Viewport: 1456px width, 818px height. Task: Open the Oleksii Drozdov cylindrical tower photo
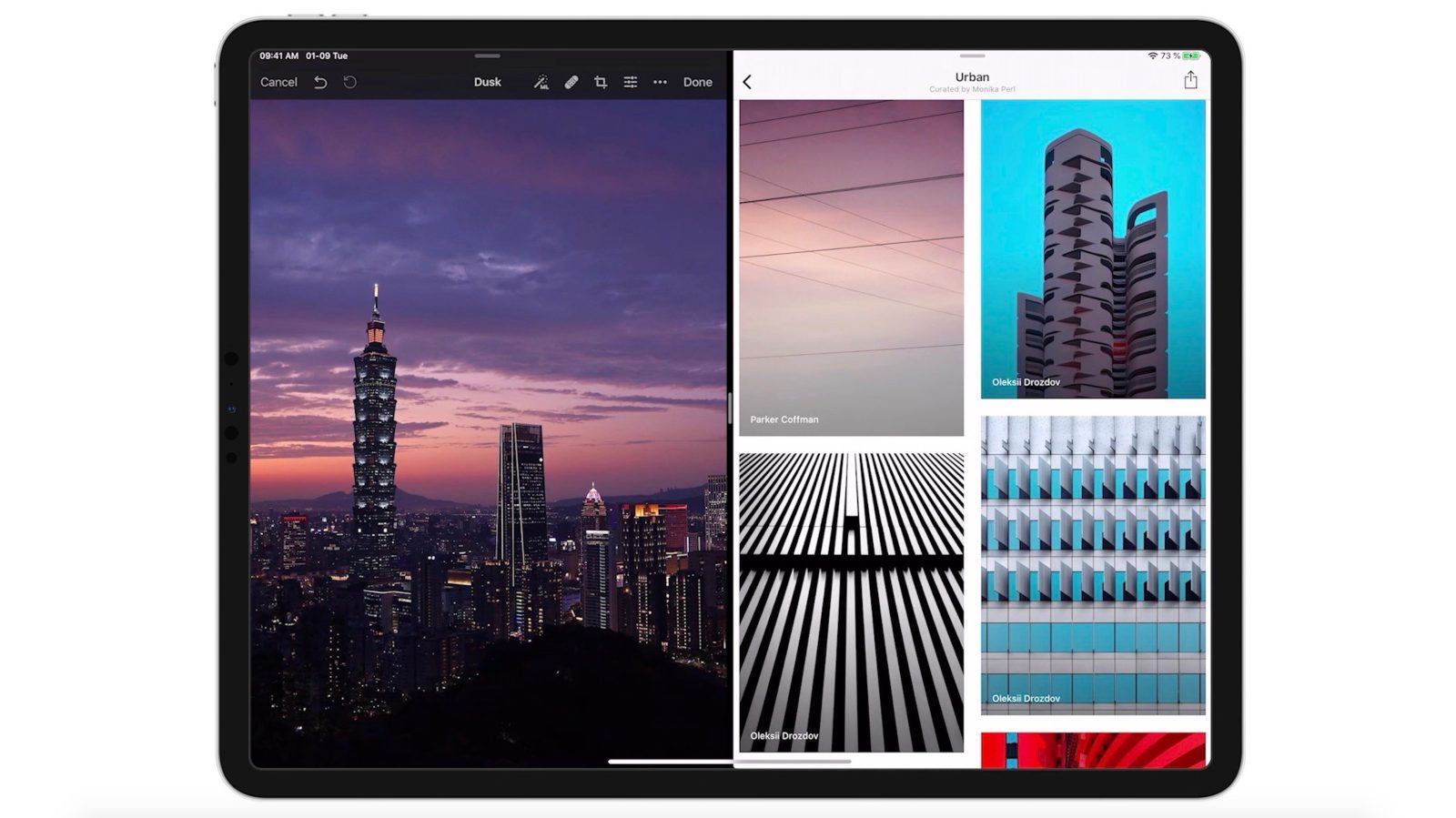[1093, 249]
